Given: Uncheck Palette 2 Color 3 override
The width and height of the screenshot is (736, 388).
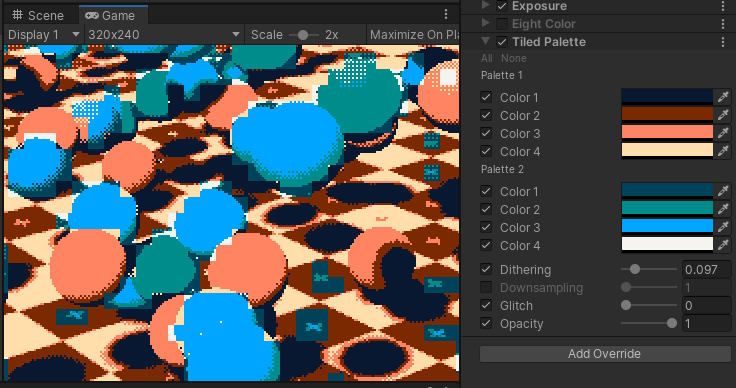Looking at the screenshot, I should coord(486,227).
